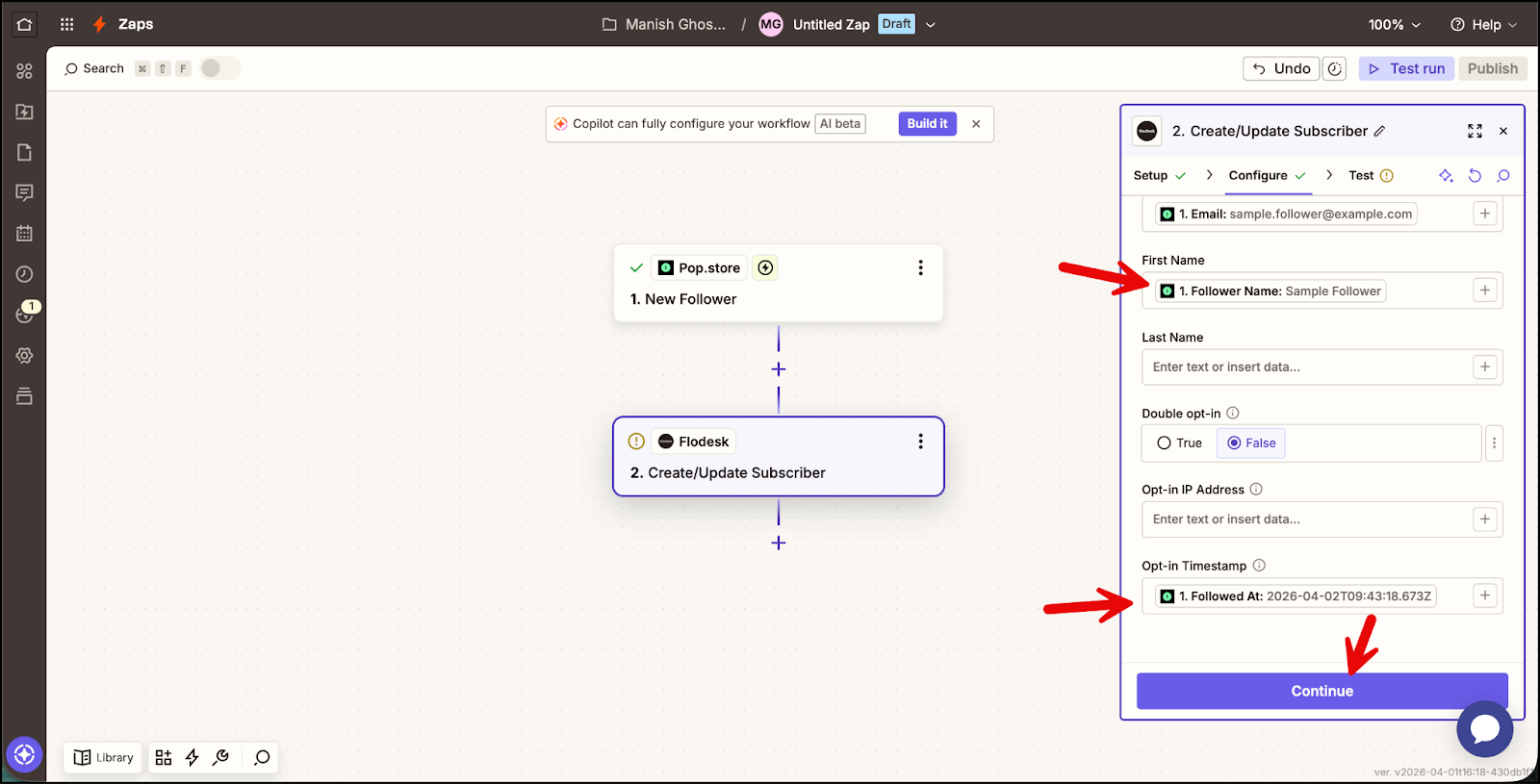
Task: Add a step below the Flodesk action
Action: point(779,544)
